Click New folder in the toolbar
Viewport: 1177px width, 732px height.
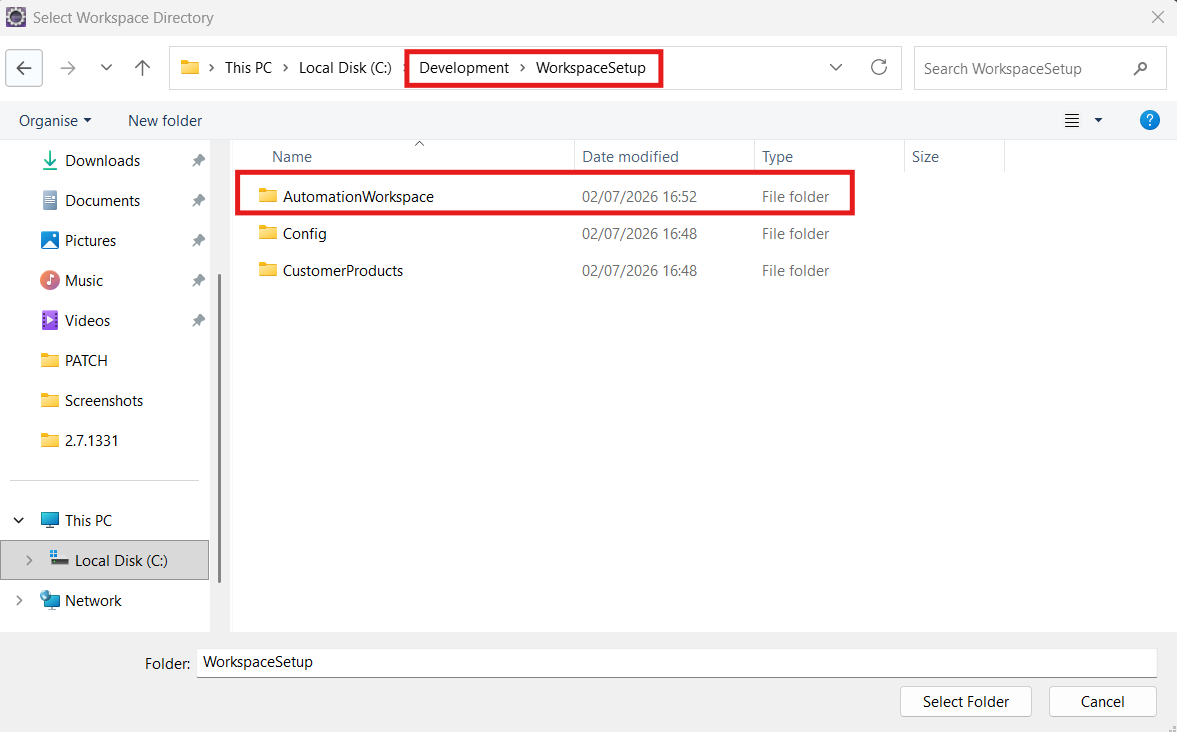[x=164, y=121]
